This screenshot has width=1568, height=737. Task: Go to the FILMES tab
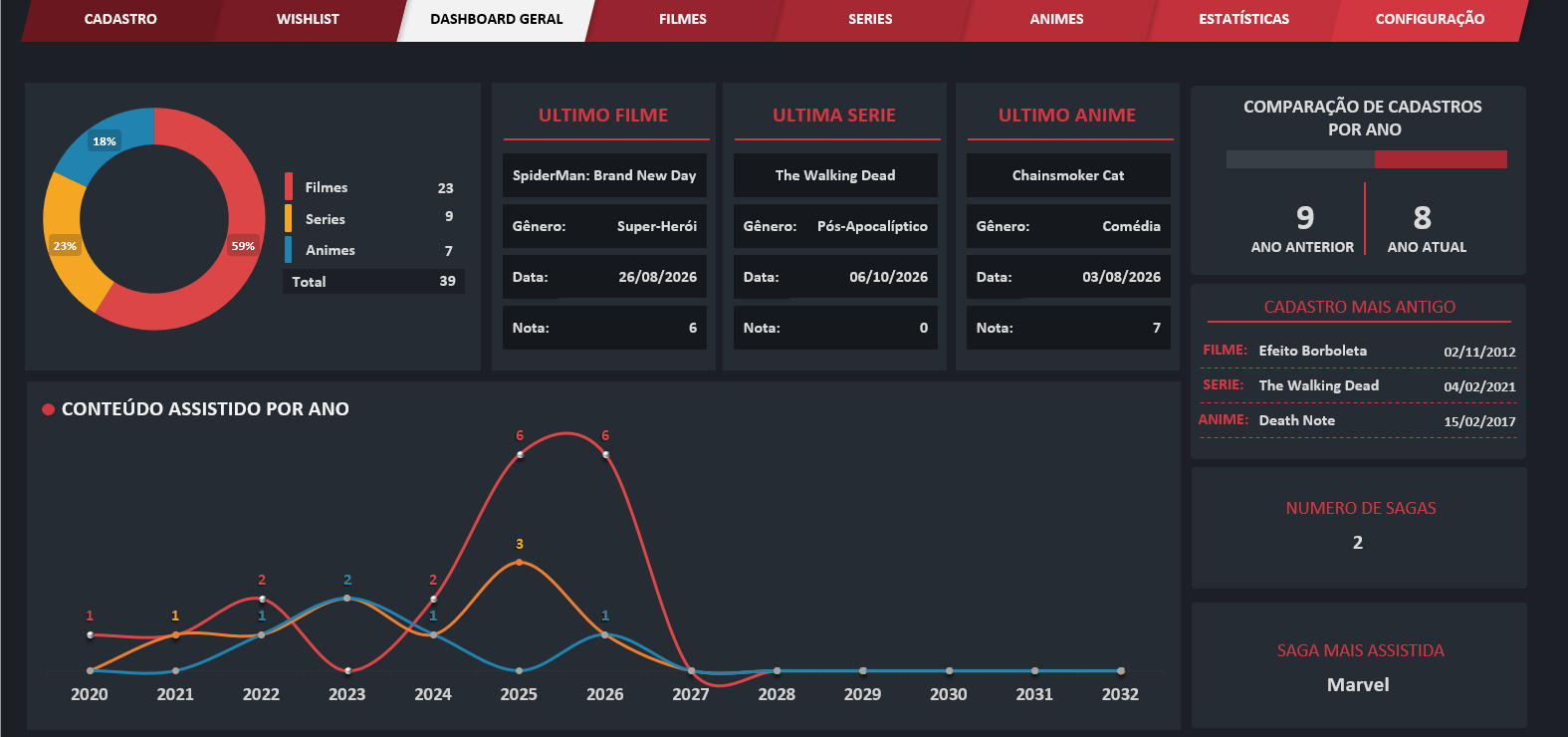[x=683, y=19]
